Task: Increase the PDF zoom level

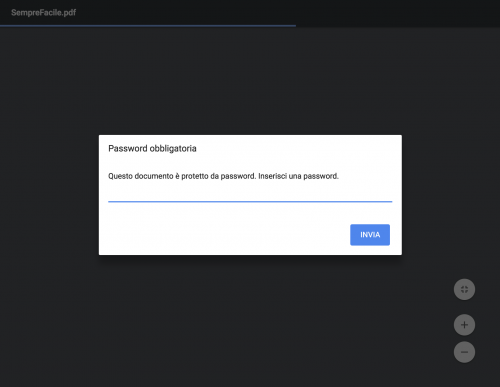Action: tap(464, 325)
